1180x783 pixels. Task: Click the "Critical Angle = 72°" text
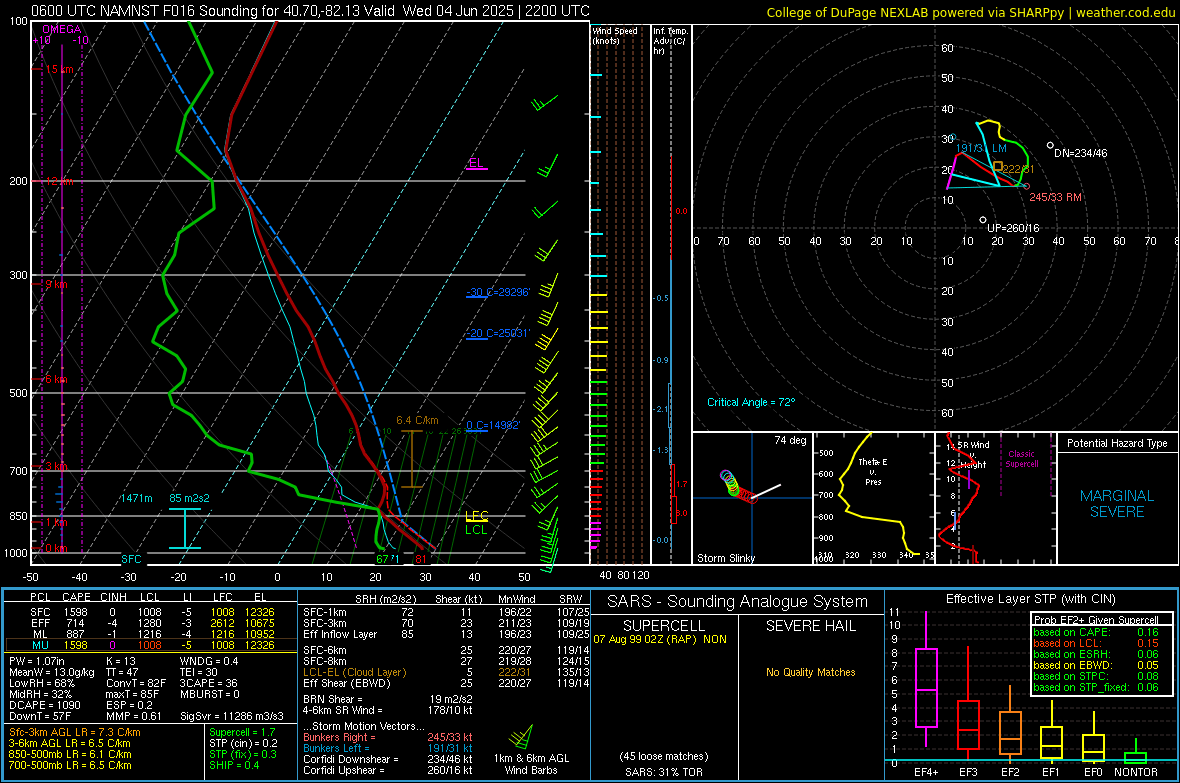point(751,403)
